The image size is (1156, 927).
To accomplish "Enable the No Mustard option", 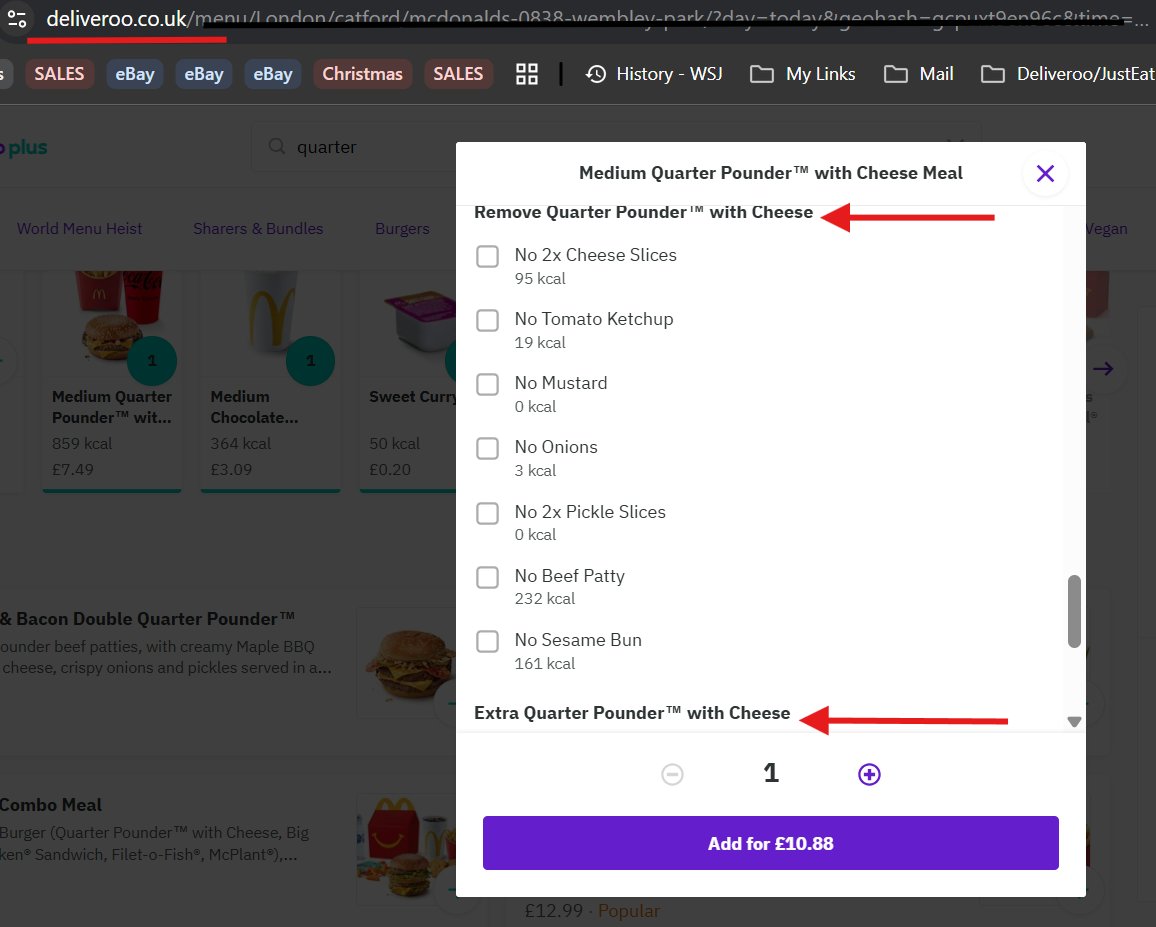I will click(x=487, y=384).
